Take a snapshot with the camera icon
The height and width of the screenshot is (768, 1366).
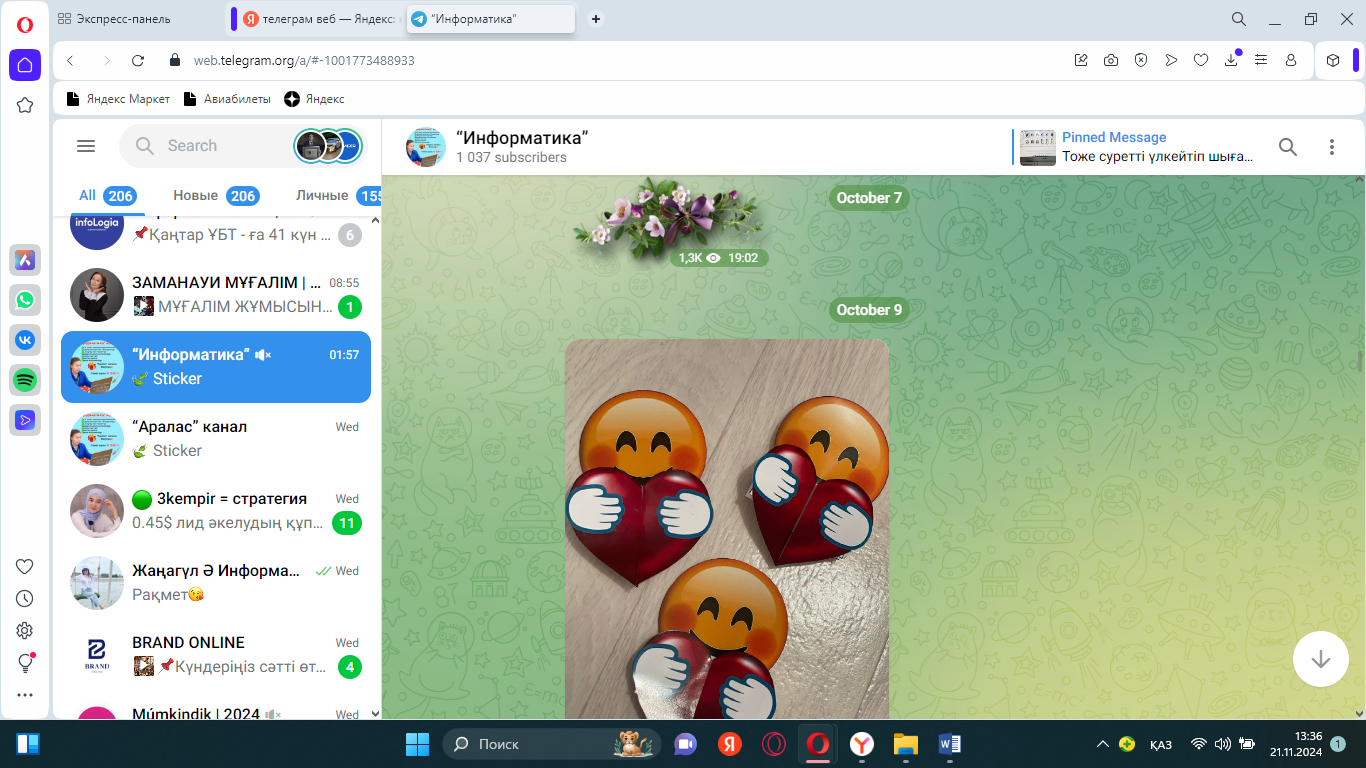pos(1111,60)
